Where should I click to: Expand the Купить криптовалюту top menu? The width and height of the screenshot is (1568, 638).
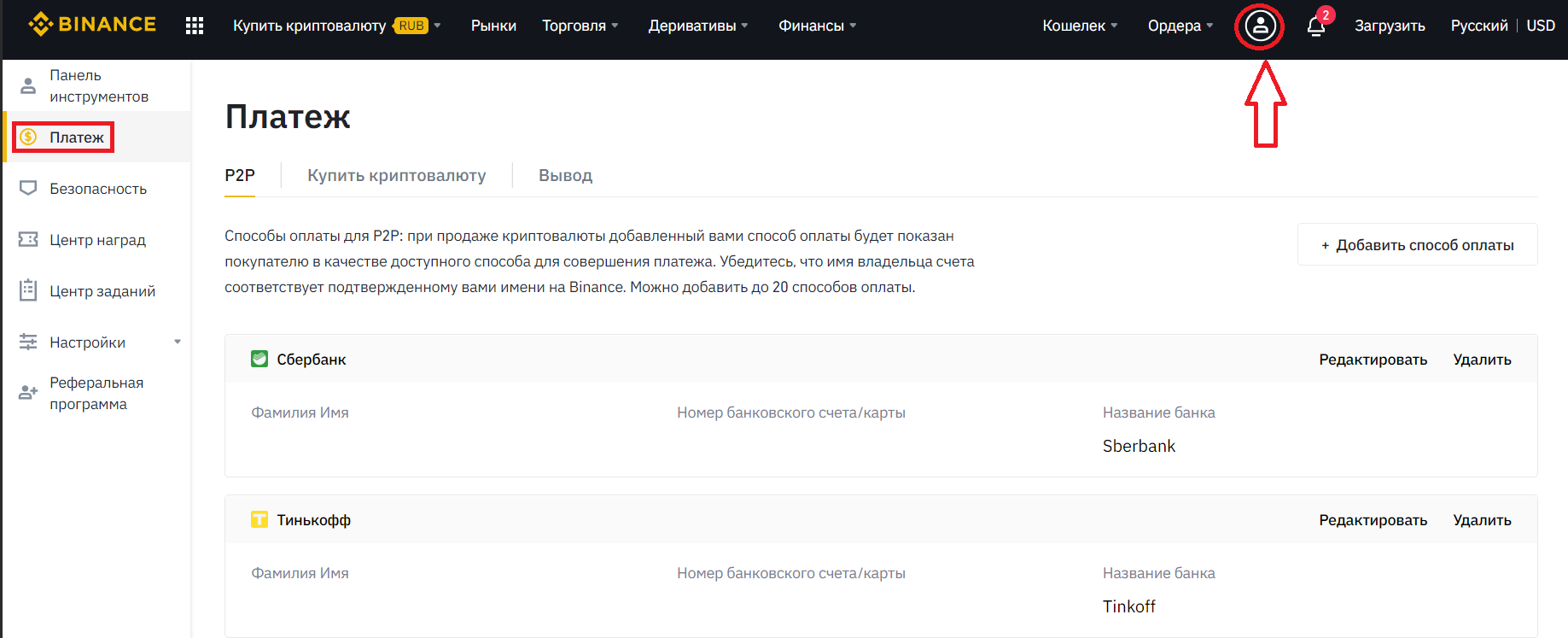(337, 26)
